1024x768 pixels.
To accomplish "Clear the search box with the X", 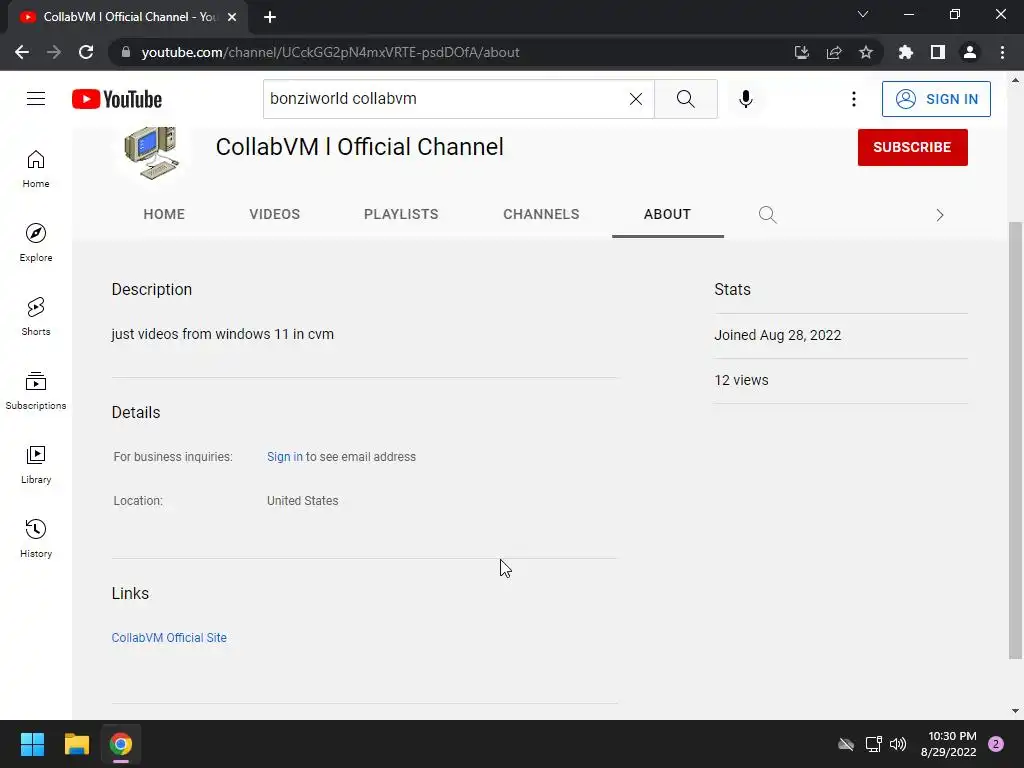I will 635,99.
